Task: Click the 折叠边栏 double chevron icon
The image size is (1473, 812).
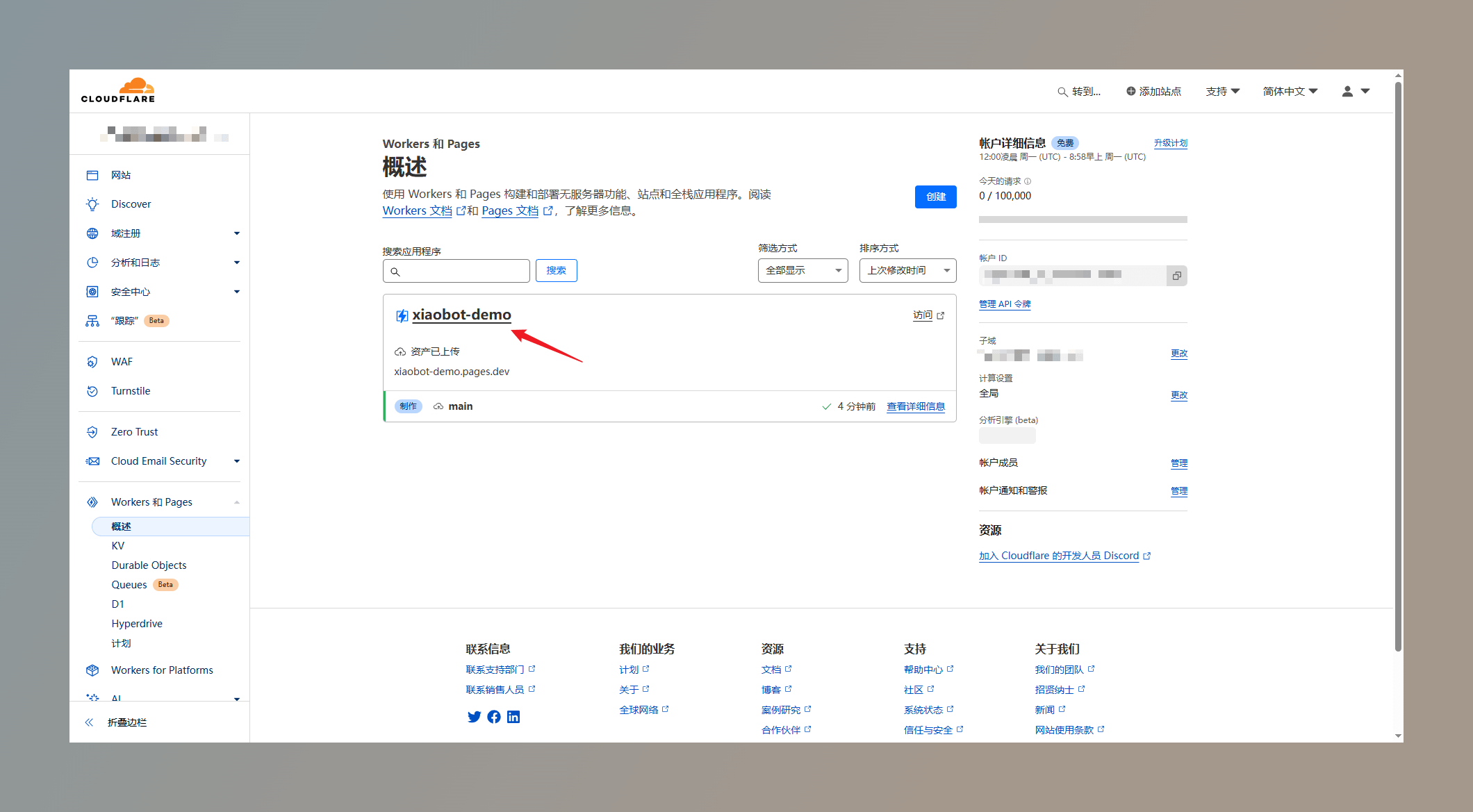Action: tap(89, 722)
